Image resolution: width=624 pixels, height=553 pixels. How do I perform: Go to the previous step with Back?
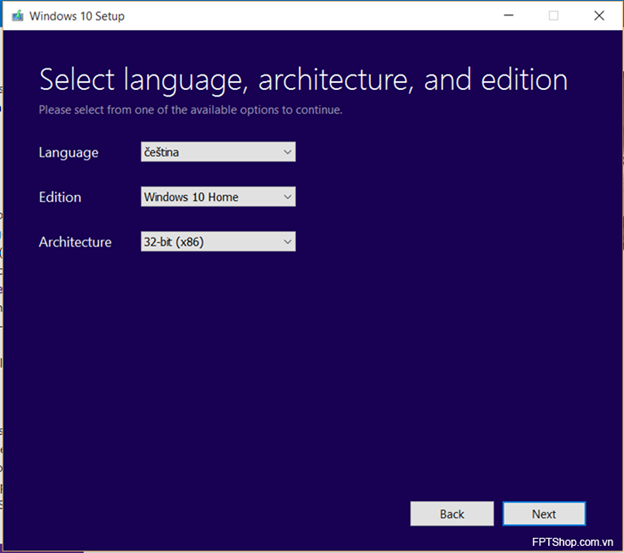pyautogui.click(x=452, y=514)
